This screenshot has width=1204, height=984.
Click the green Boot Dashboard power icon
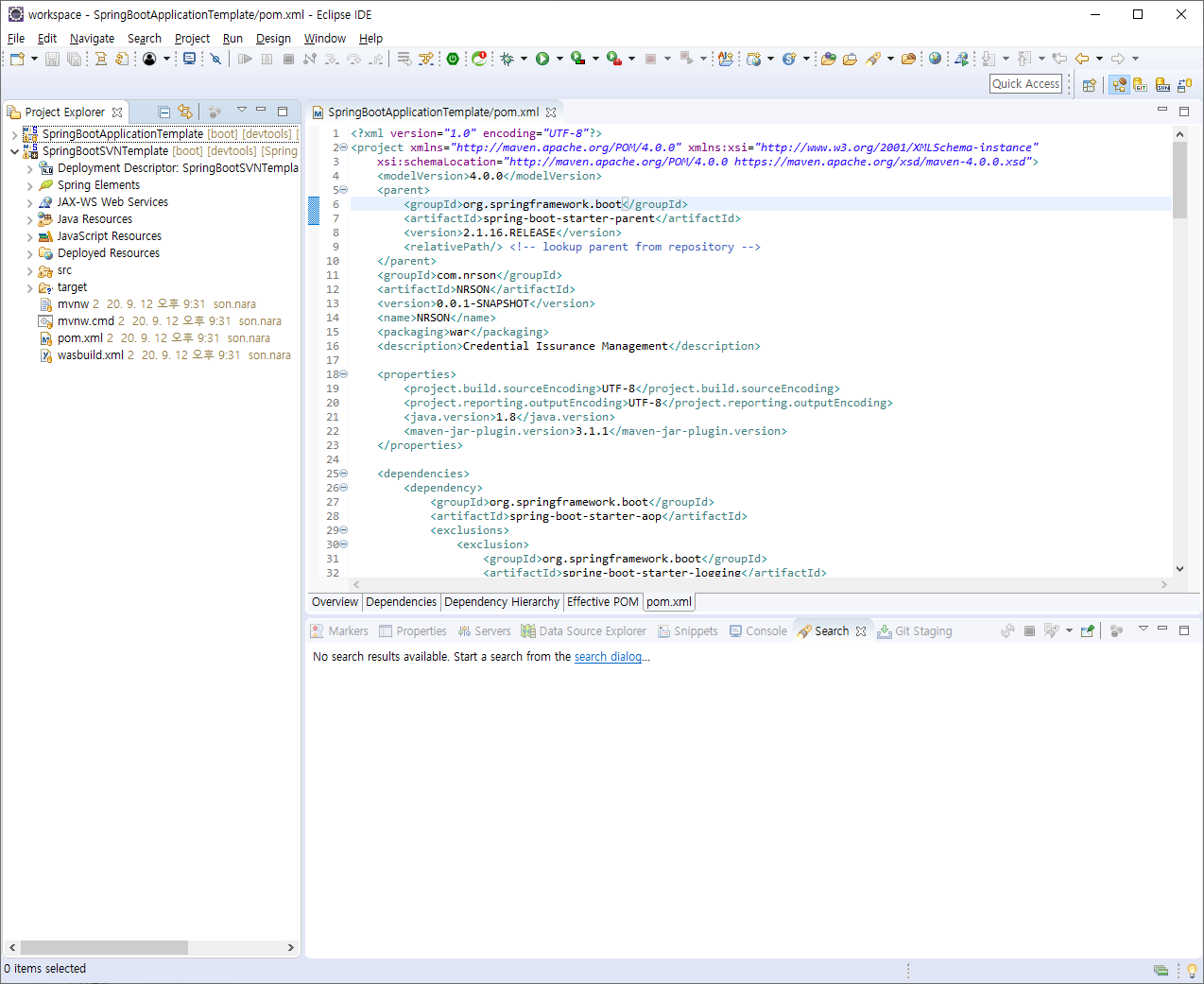(453, 59)
